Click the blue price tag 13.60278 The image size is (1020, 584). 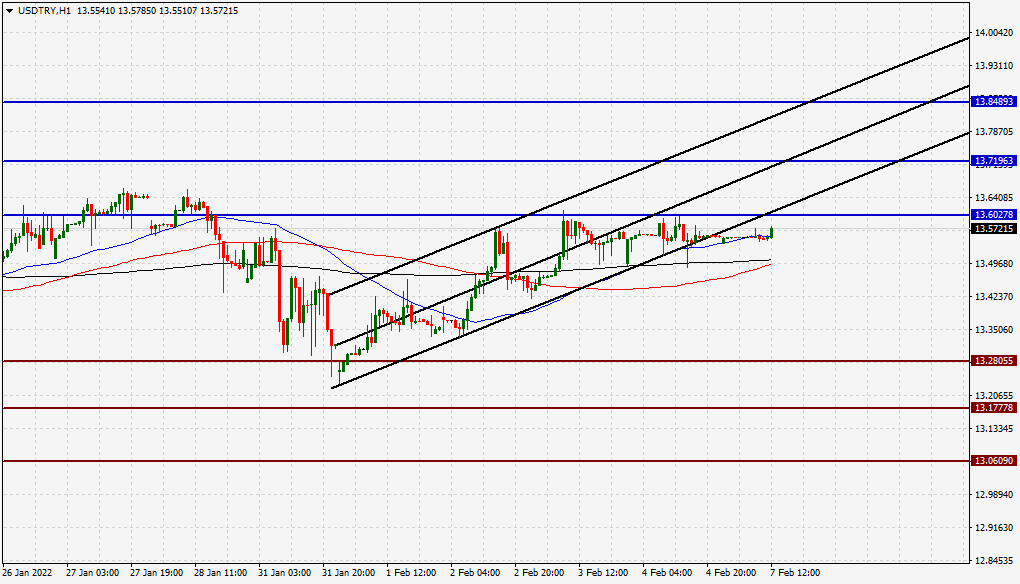(x=995, y=215)
